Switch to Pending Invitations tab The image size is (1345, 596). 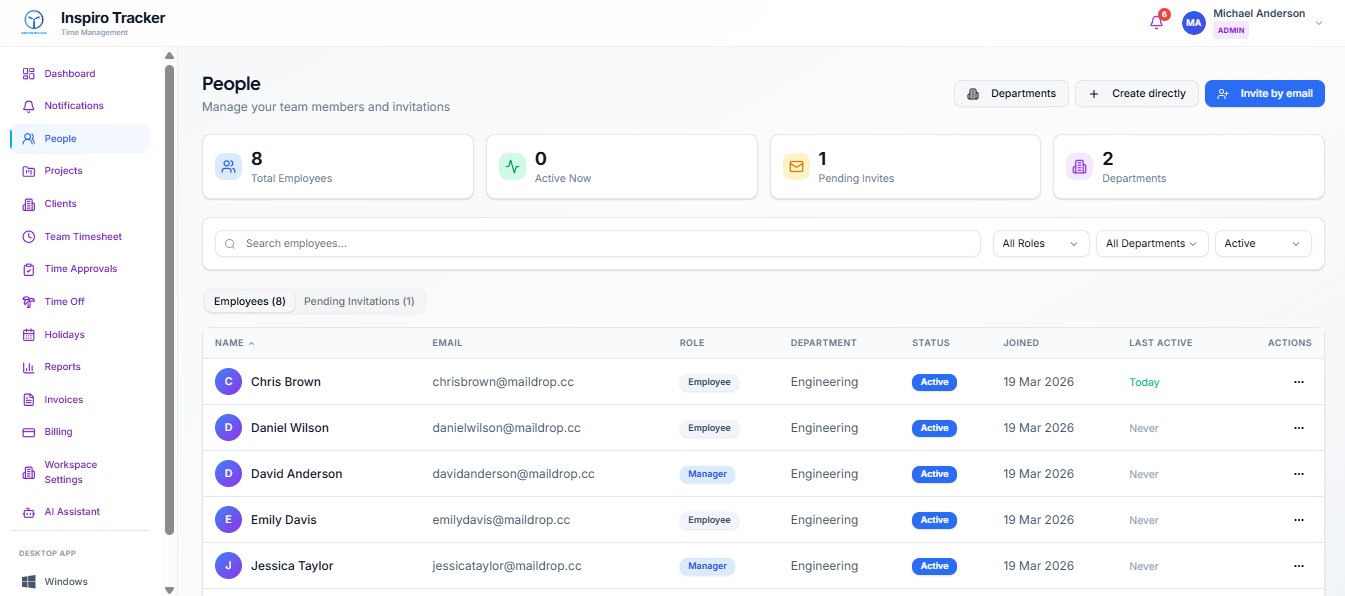[x=359, y=301]
